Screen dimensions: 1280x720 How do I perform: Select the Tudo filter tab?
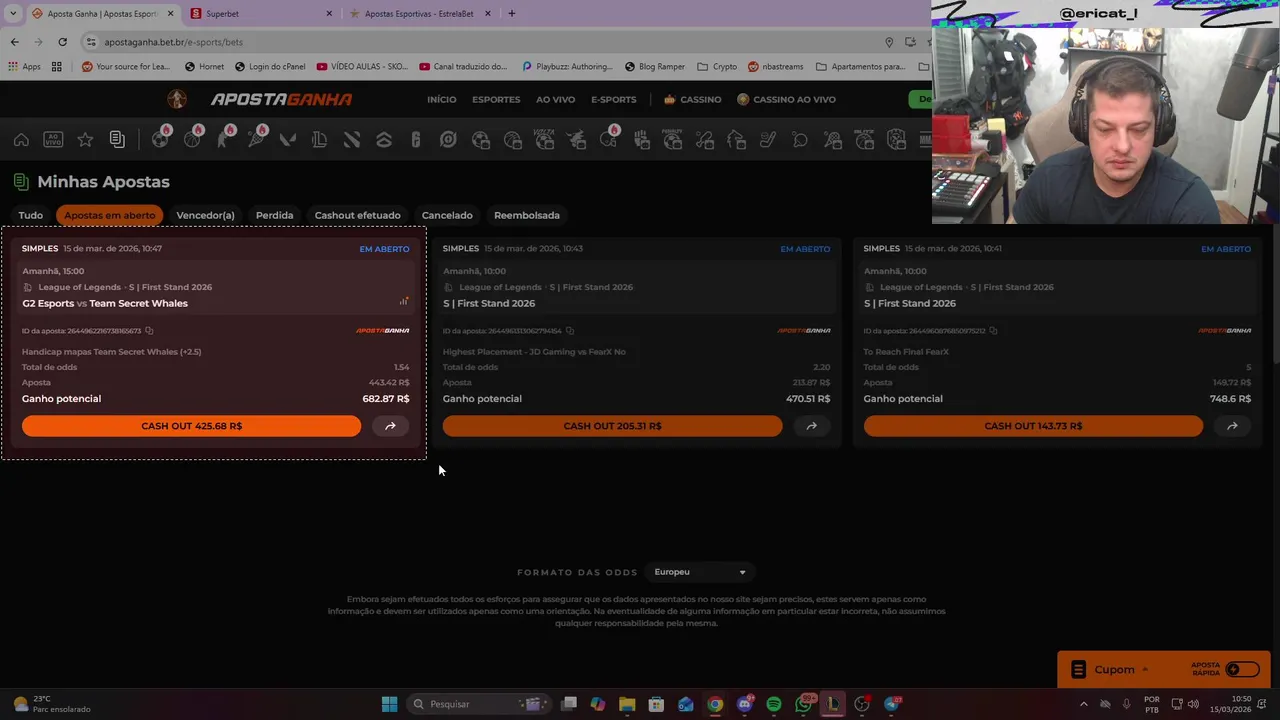[31, 215]
